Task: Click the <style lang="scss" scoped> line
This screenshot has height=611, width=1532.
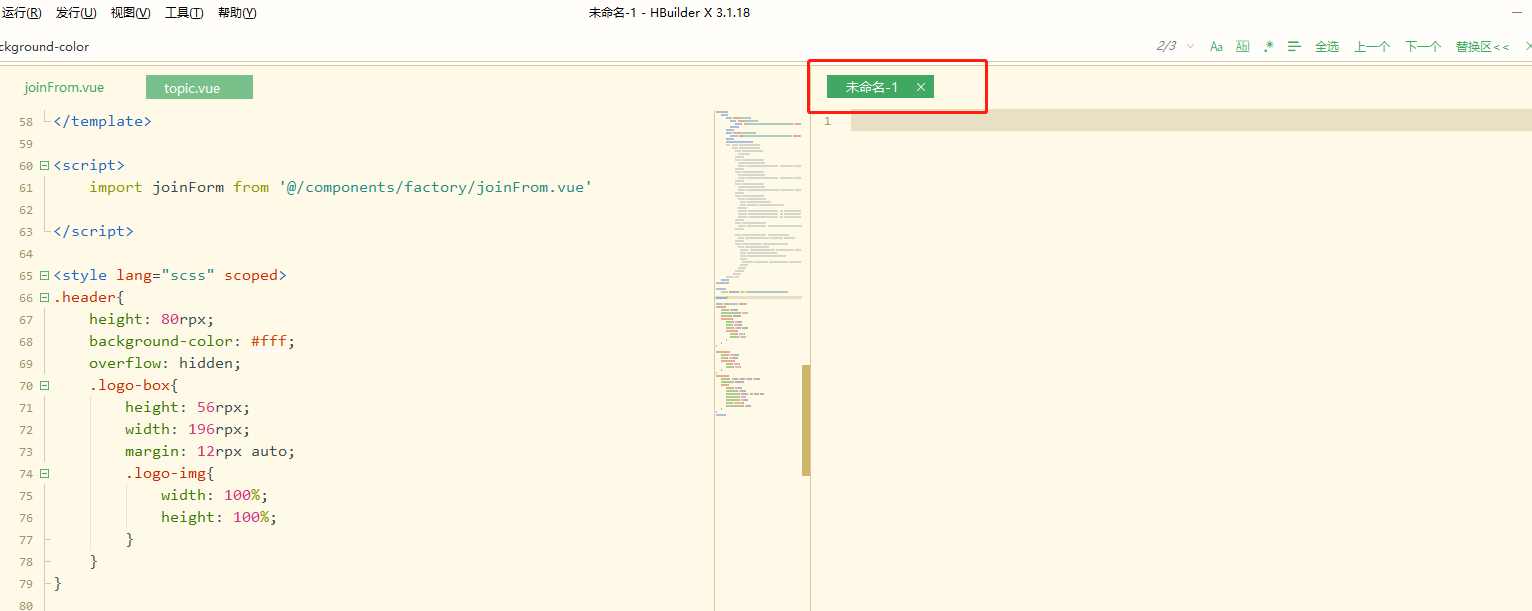Action: tap(170, 275)
